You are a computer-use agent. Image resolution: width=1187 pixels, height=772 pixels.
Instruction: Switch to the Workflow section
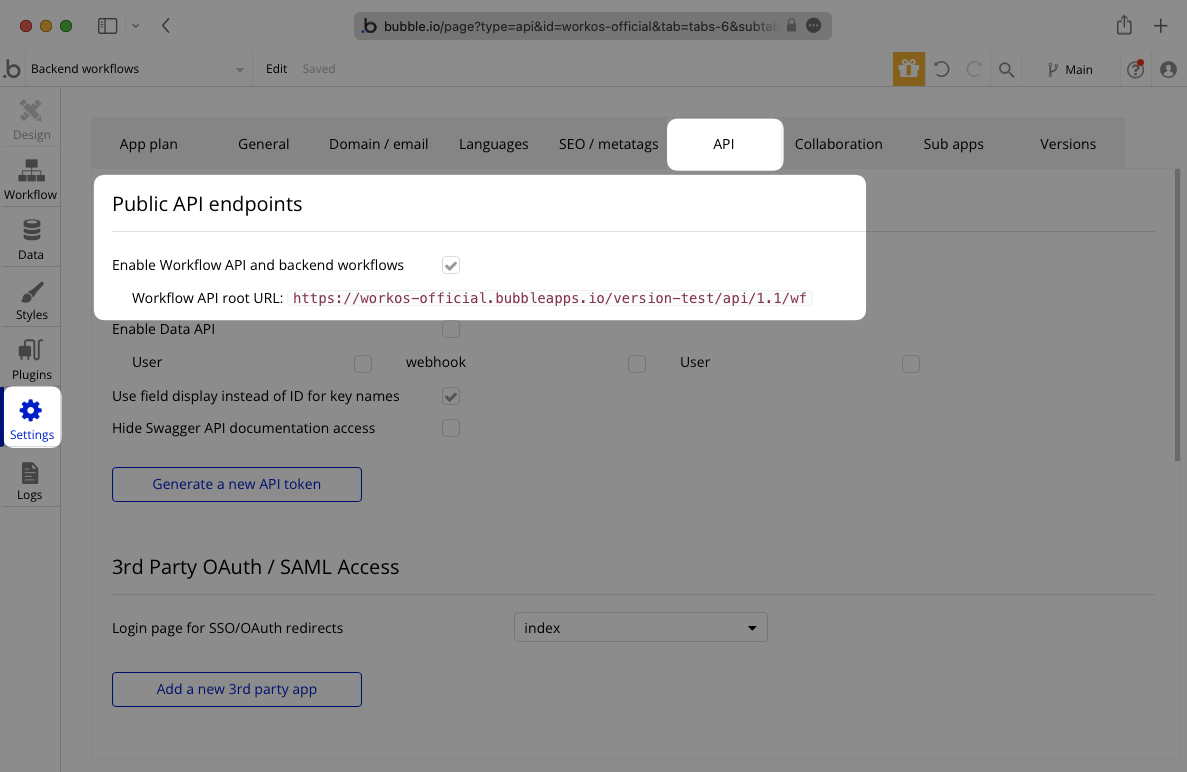click(x=31, y=178)
